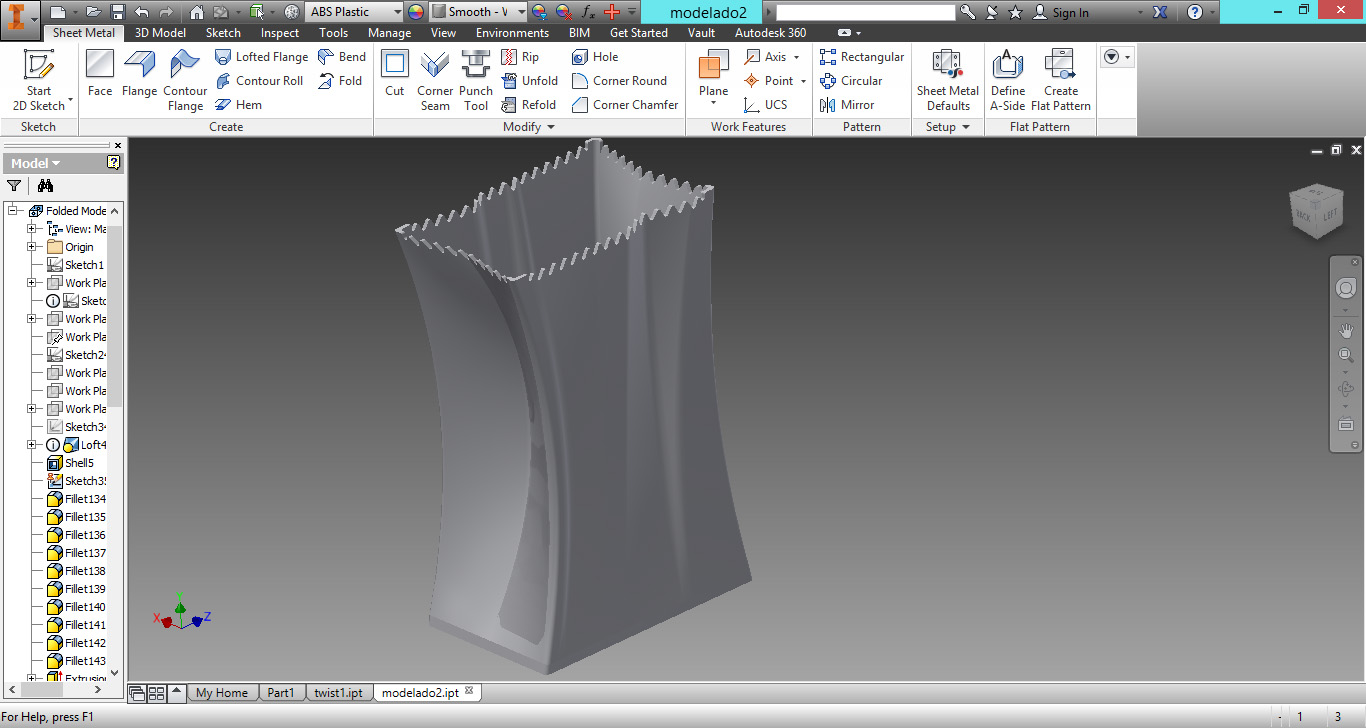Open Sheet Metal Defaults

[x=946, y=80]
